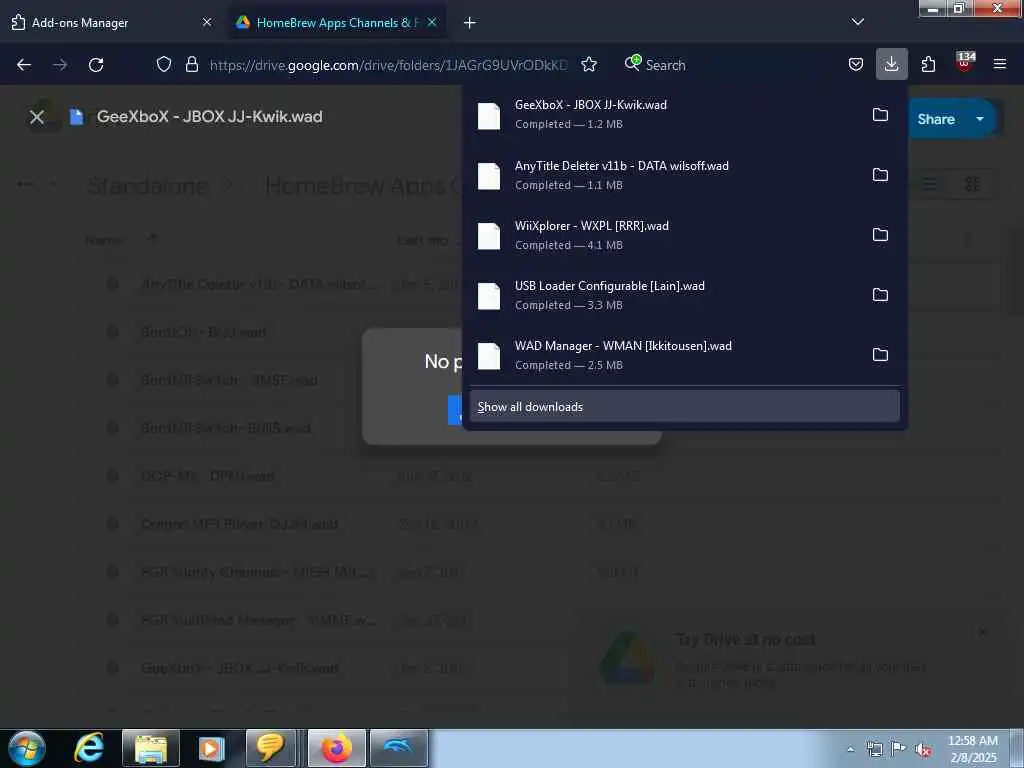The image size is (1024, 768).
Task: Open a new browser tab
Action: pyautogui.click(x=470, y=23)
